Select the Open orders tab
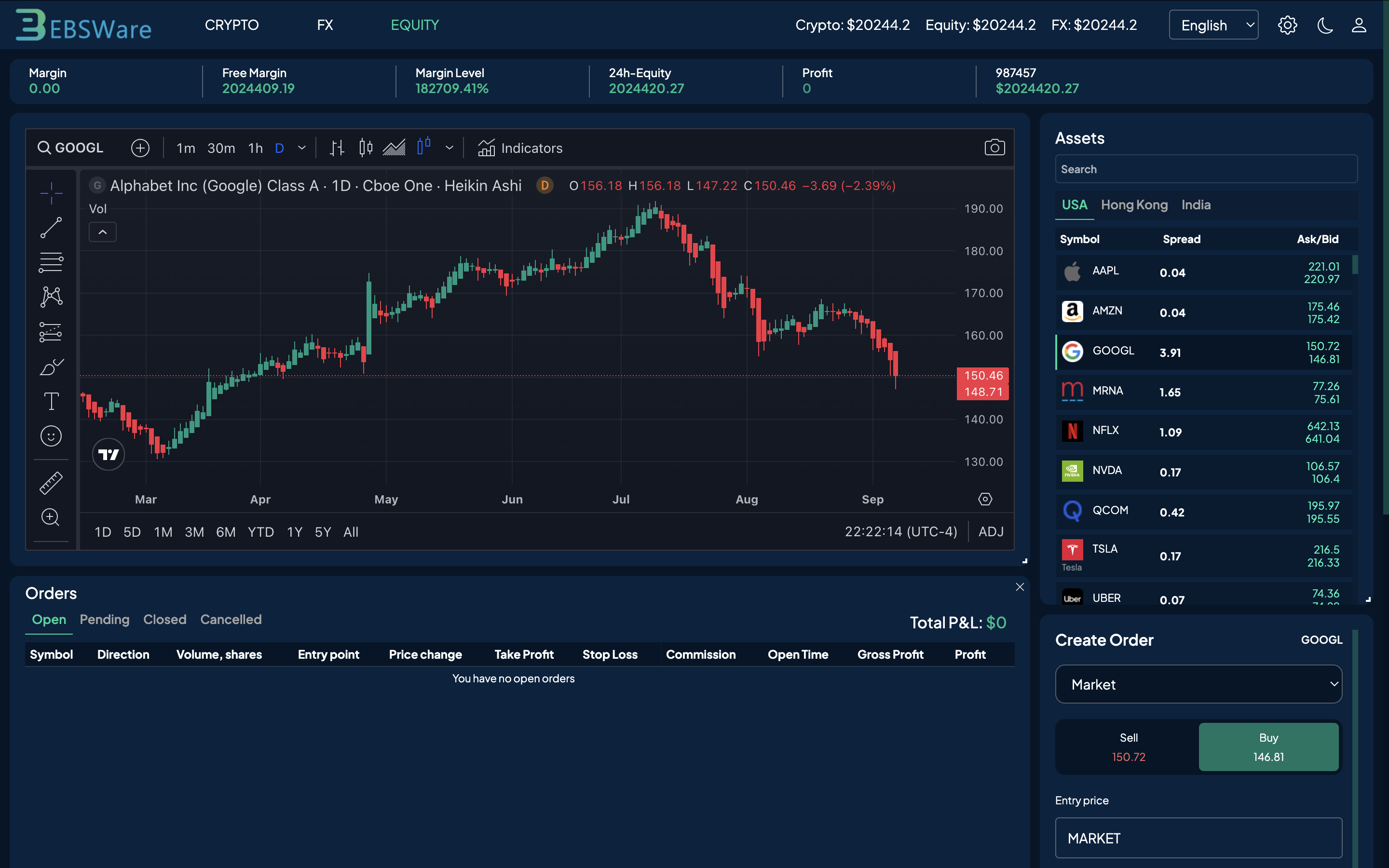 coord(49,620)
